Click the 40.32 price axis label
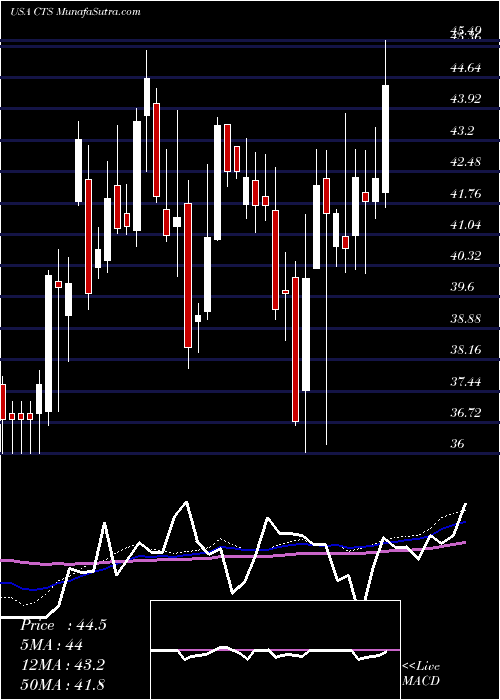 [466, 256]
